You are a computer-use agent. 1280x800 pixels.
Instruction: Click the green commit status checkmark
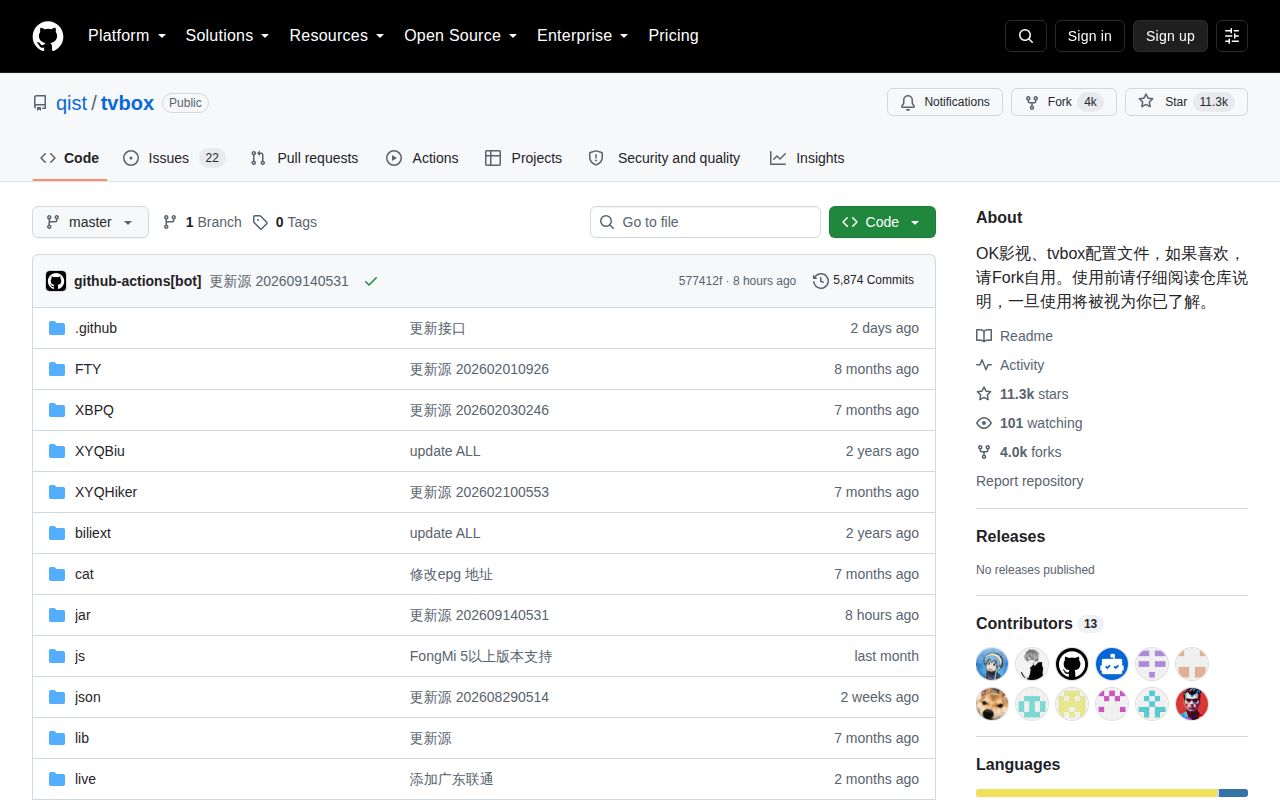pos(371,281)
